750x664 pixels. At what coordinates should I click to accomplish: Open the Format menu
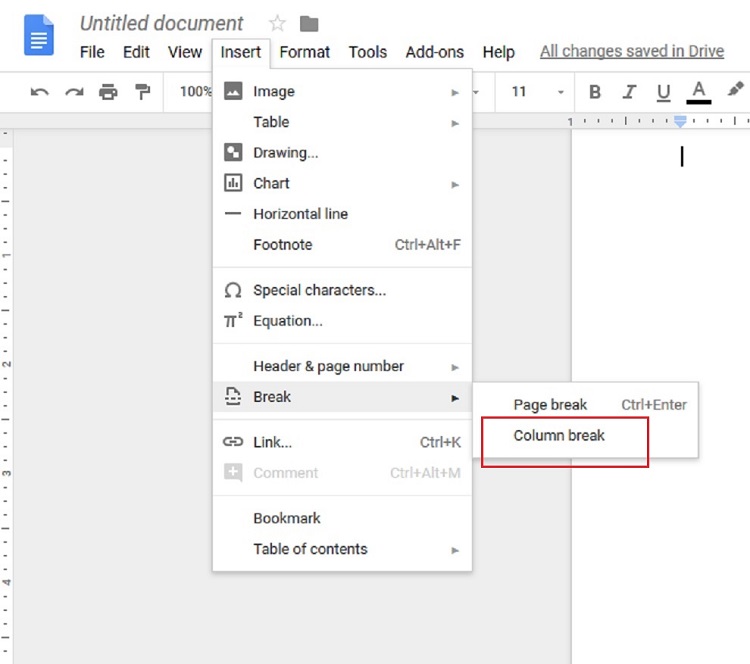coord(304,52)
